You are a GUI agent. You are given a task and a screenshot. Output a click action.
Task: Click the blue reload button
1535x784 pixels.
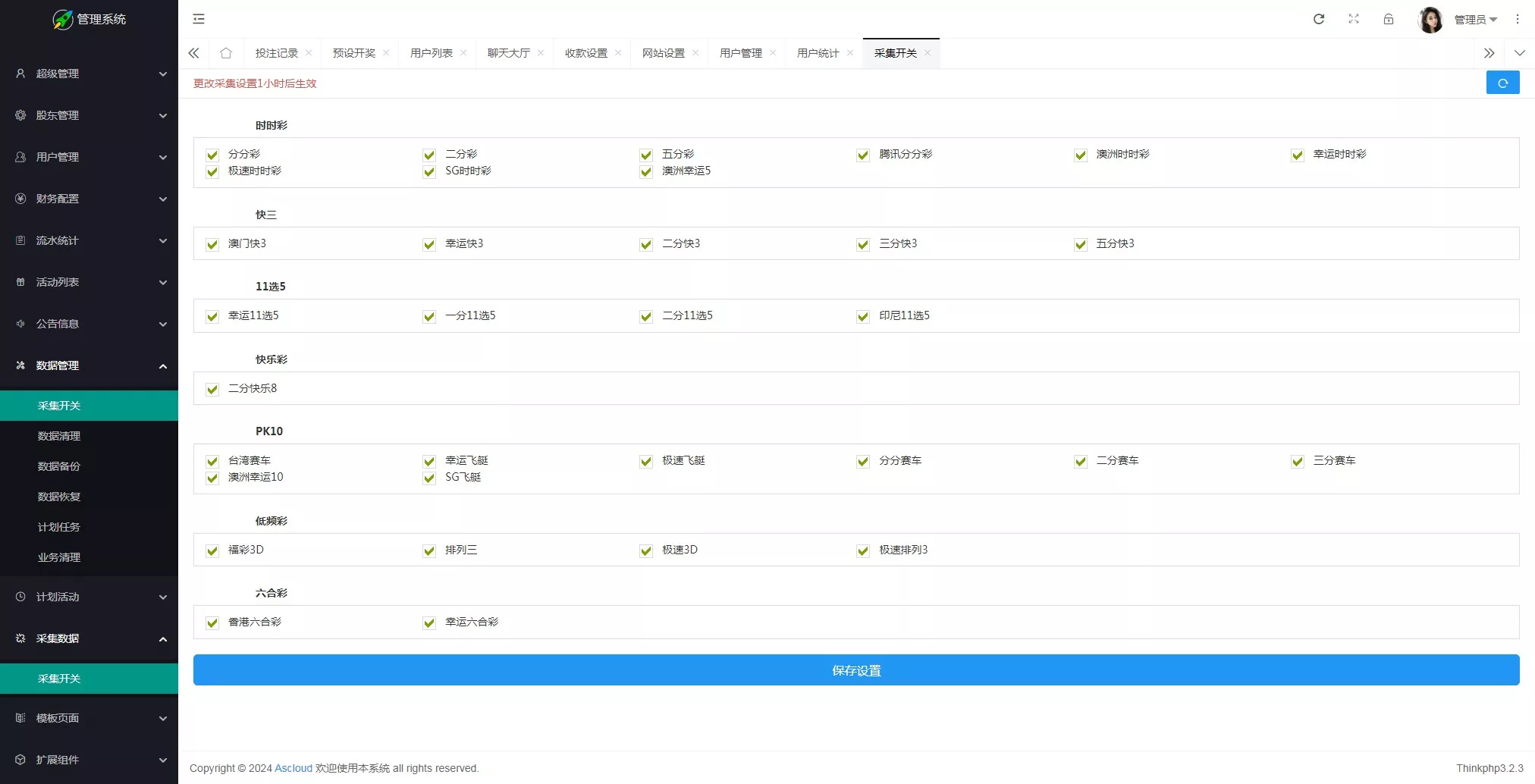click(x=1502, y=83)
